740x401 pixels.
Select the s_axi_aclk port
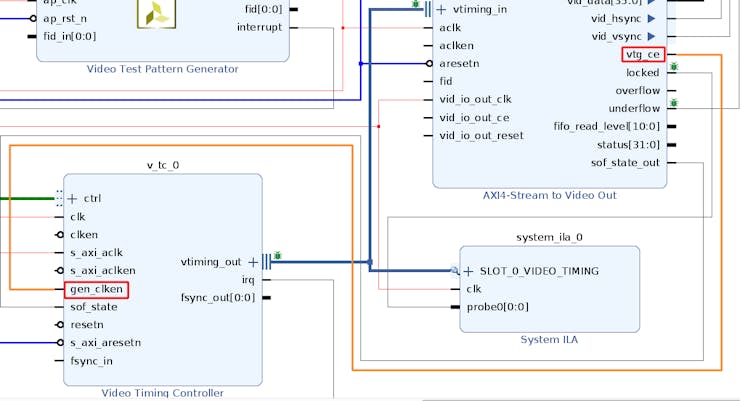(96, 253)
